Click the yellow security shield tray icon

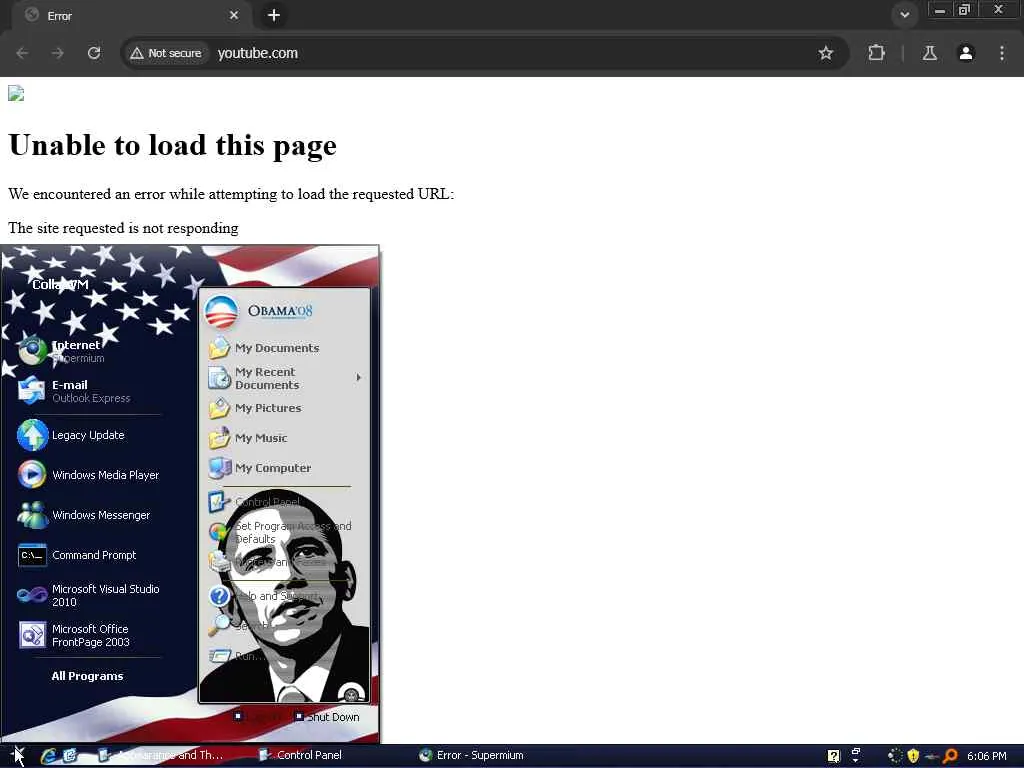pos(913,756)
